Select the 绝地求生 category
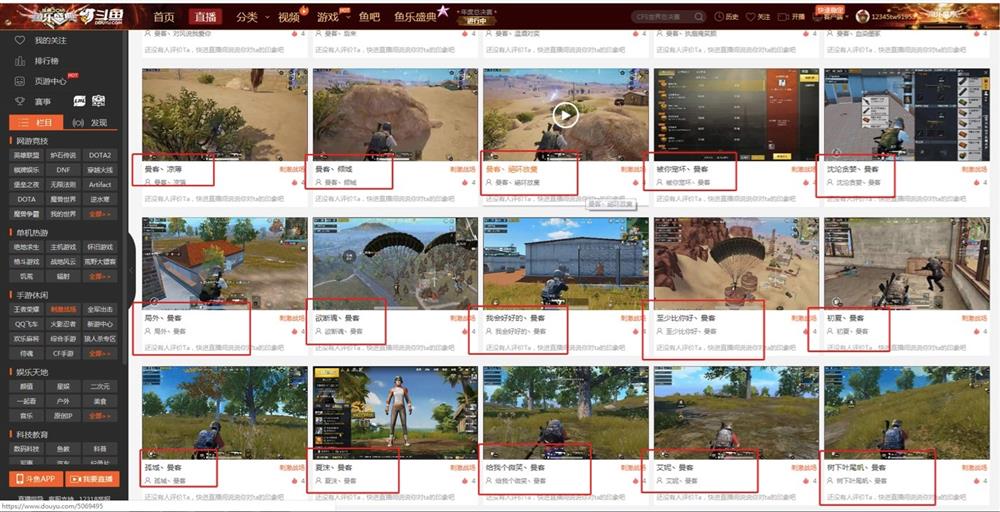 tap(27, 247)
